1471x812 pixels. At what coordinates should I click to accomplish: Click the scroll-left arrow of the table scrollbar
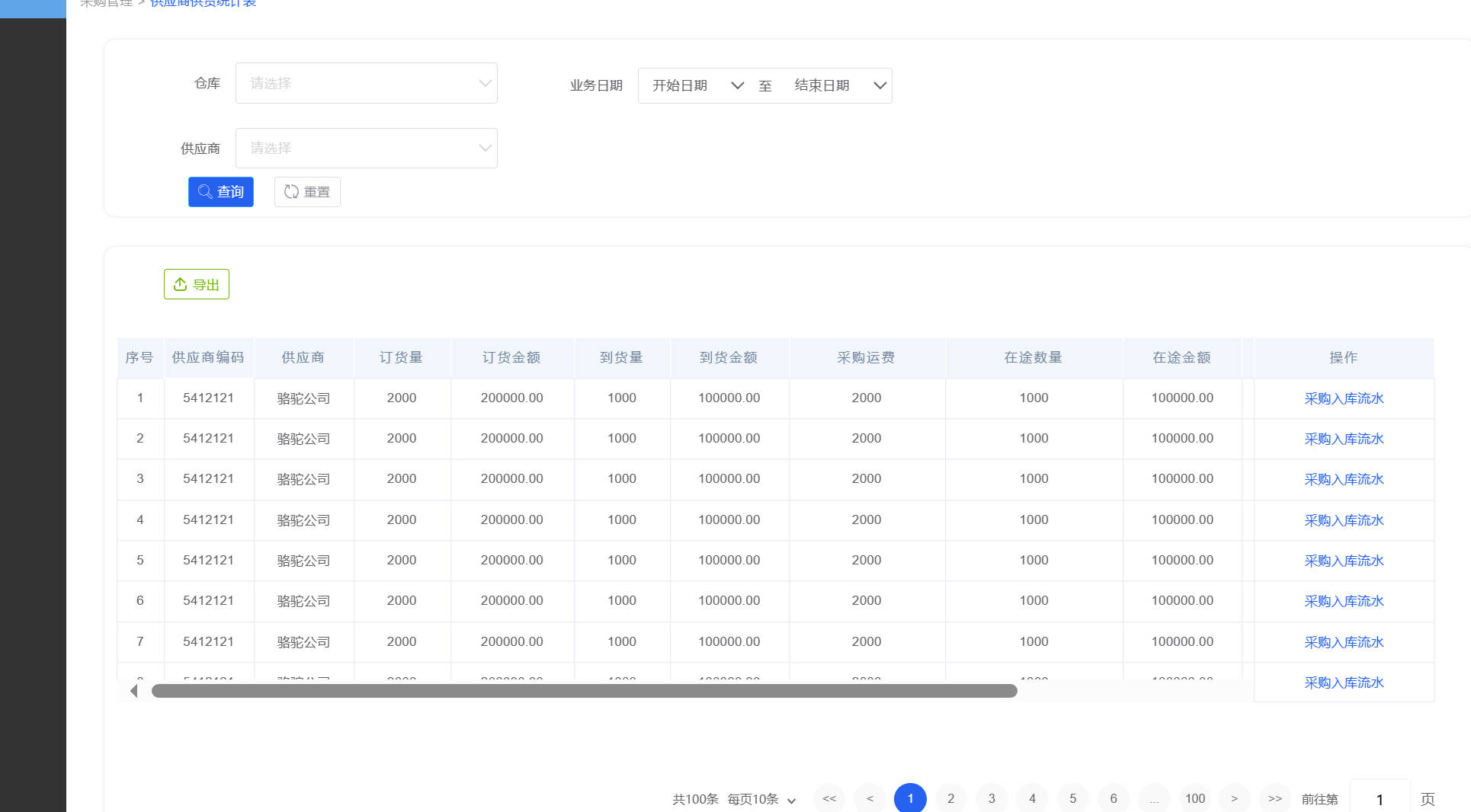point(134,691)
